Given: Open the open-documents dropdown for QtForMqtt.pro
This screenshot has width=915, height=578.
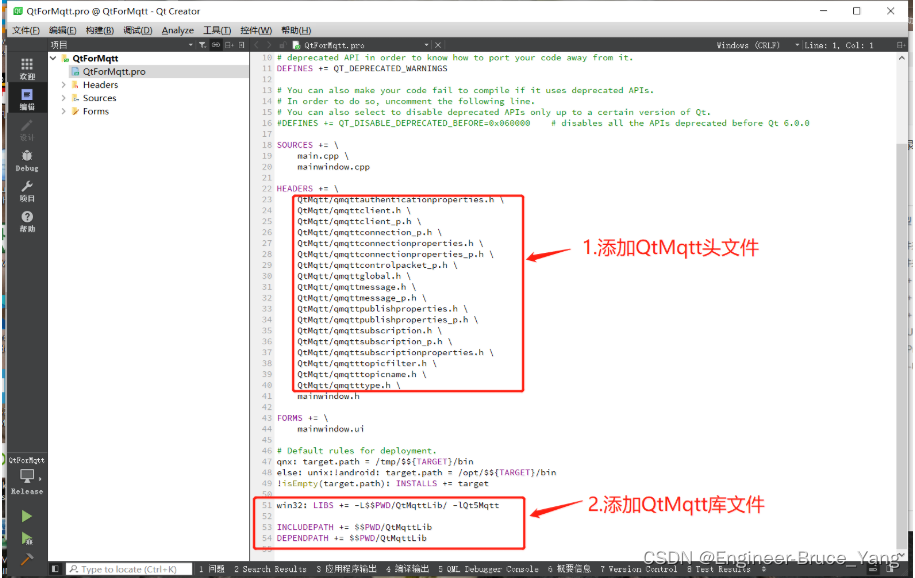Looking at the screenshot, I should [x=426, y=45].
